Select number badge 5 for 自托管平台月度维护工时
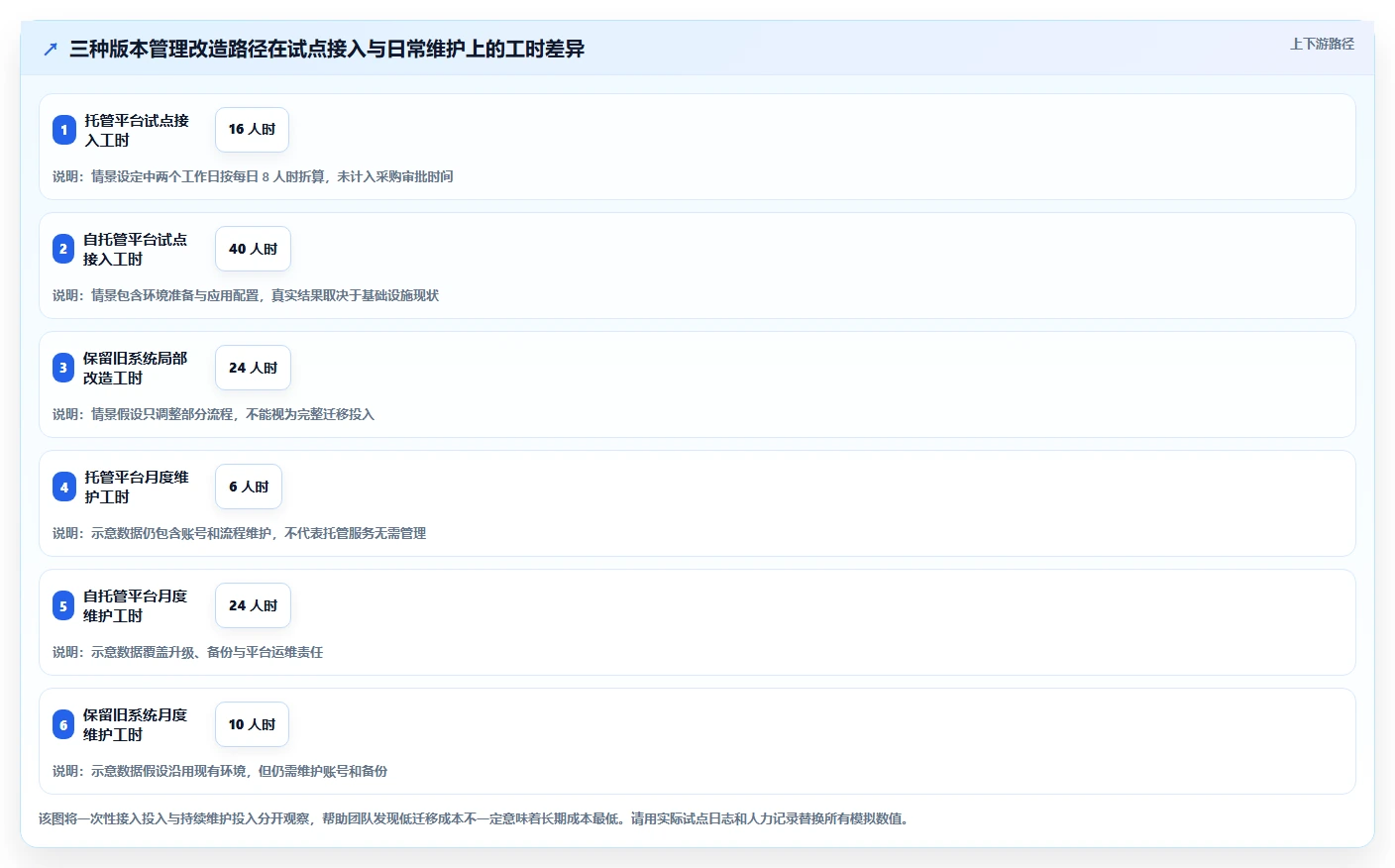This screenshot has height=868, width=1395. [63, 605]
